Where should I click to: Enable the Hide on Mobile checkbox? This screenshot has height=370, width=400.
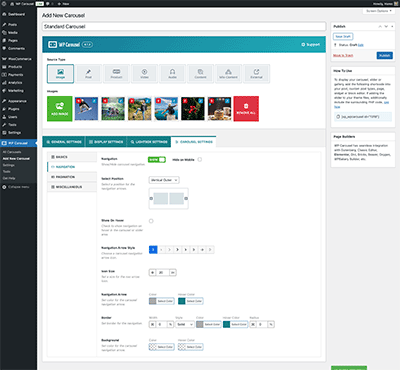(200, 160)
